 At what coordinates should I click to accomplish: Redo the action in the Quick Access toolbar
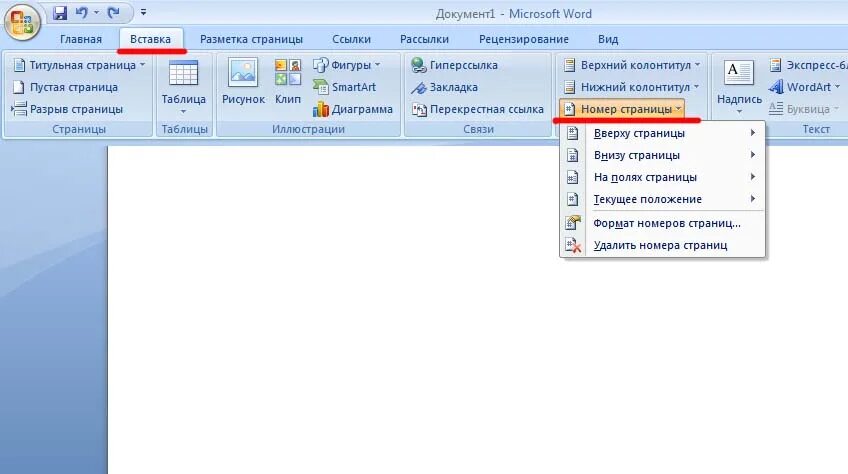[114, 13]
